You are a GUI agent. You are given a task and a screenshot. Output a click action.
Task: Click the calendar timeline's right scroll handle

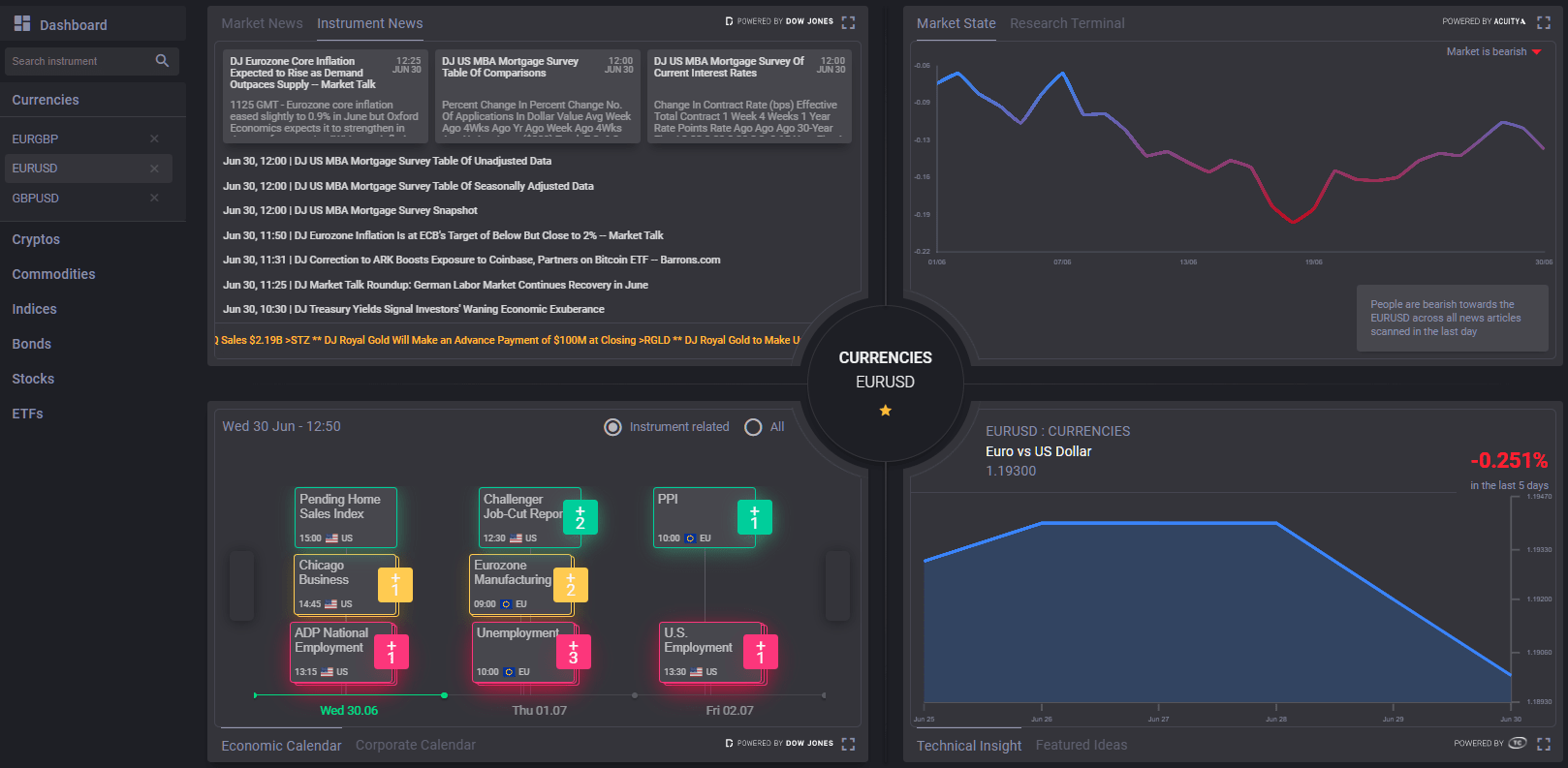[837, 586]
